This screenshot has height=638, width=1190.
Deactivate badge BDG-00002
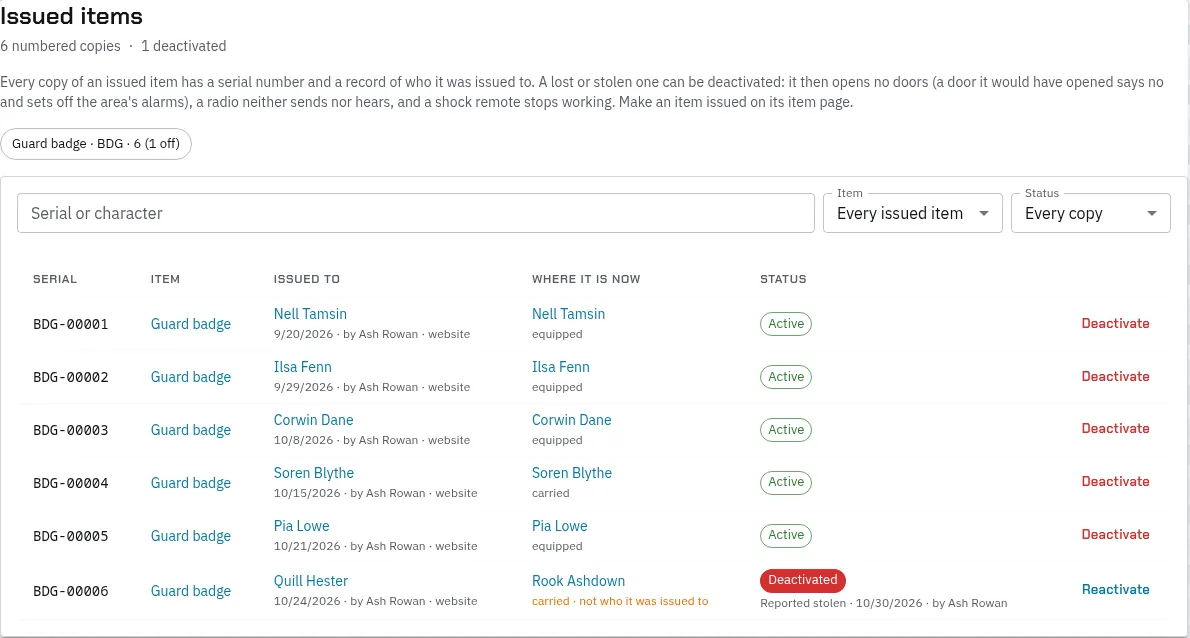coord(1115,376)
